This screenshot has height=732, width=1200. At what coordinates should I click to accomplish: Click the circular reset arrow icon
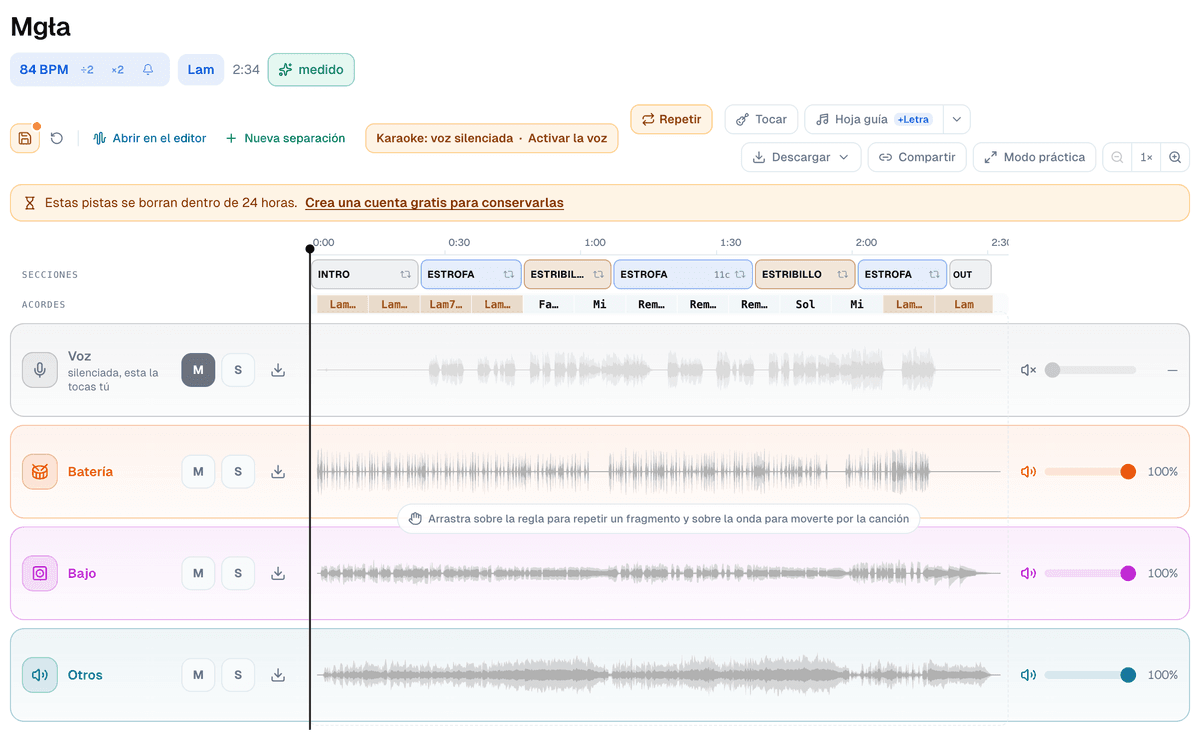click(57, 138)
